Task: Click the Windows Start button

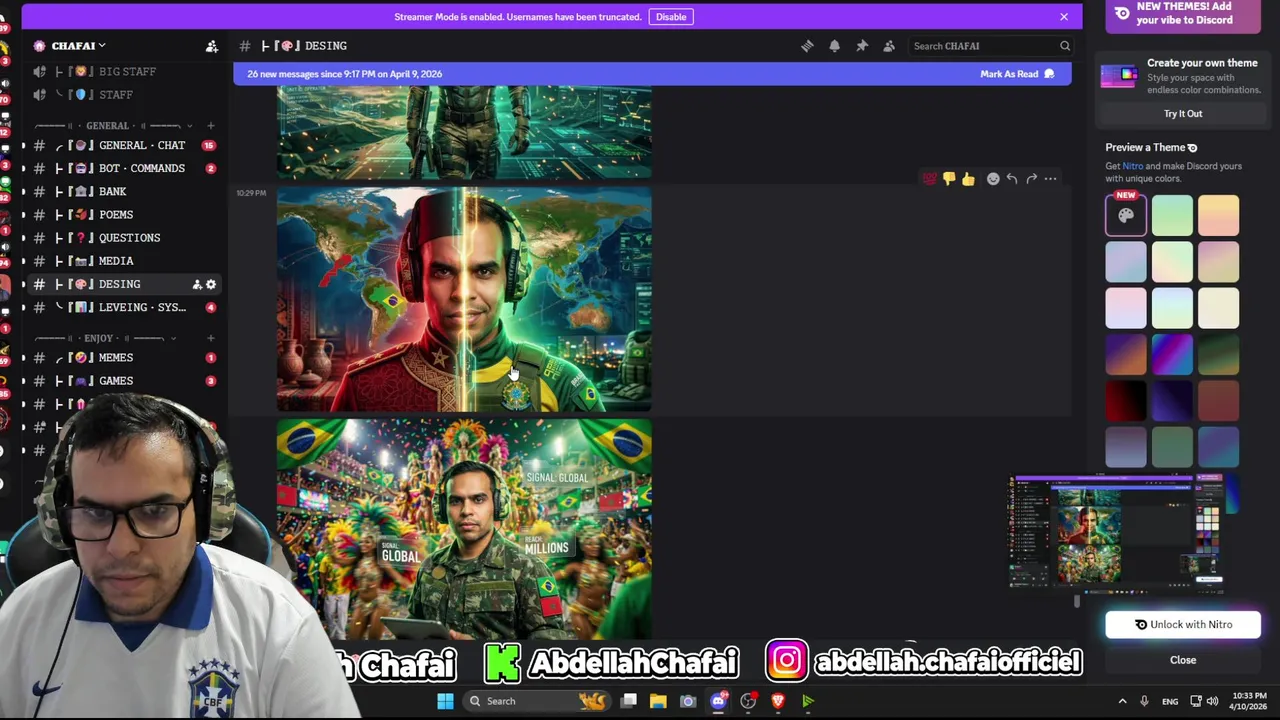Action: click(x=445, y=701)
